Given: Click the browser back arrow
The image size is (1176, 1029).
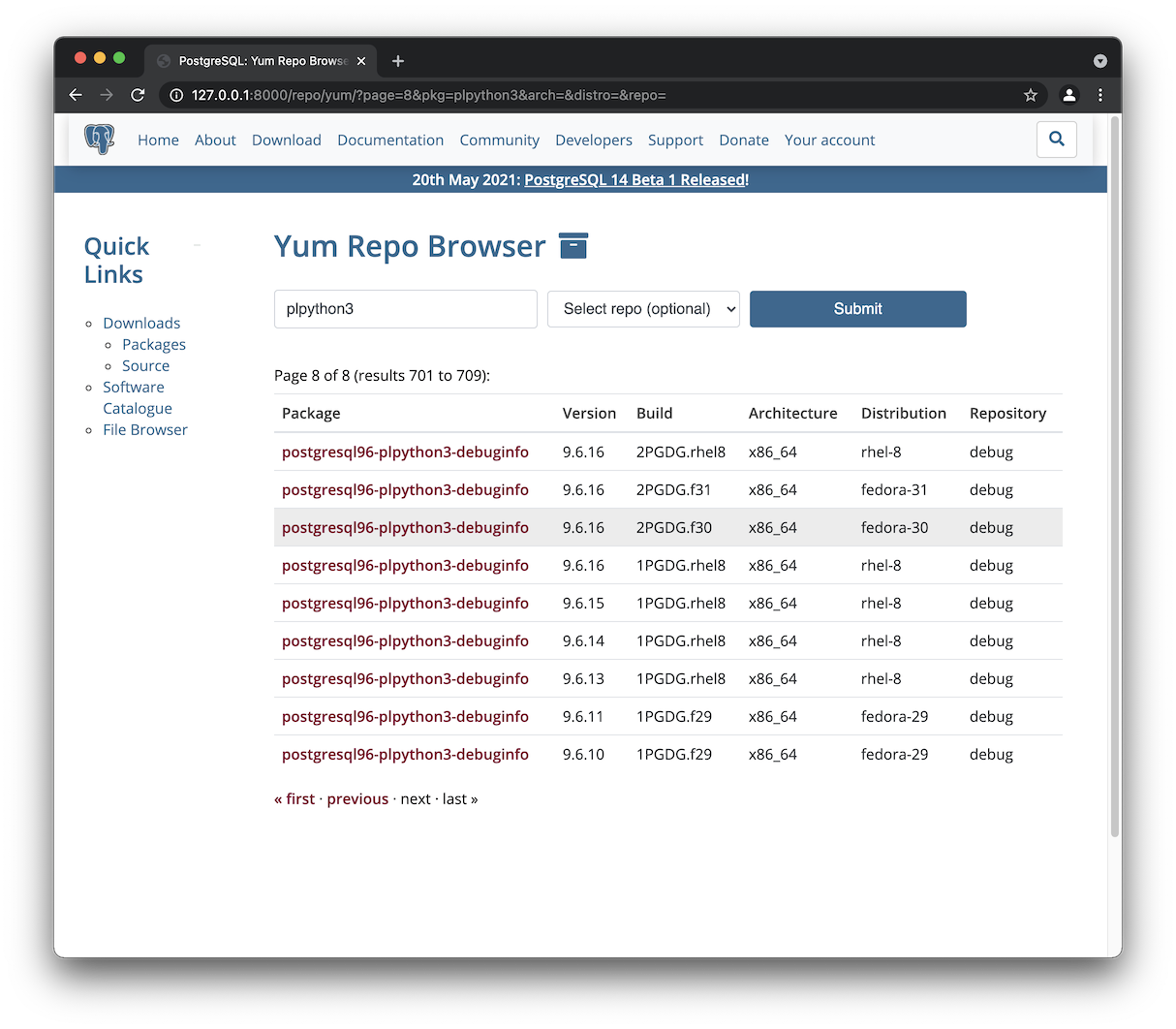Looking at the screenshot, I should pos(76,95).
